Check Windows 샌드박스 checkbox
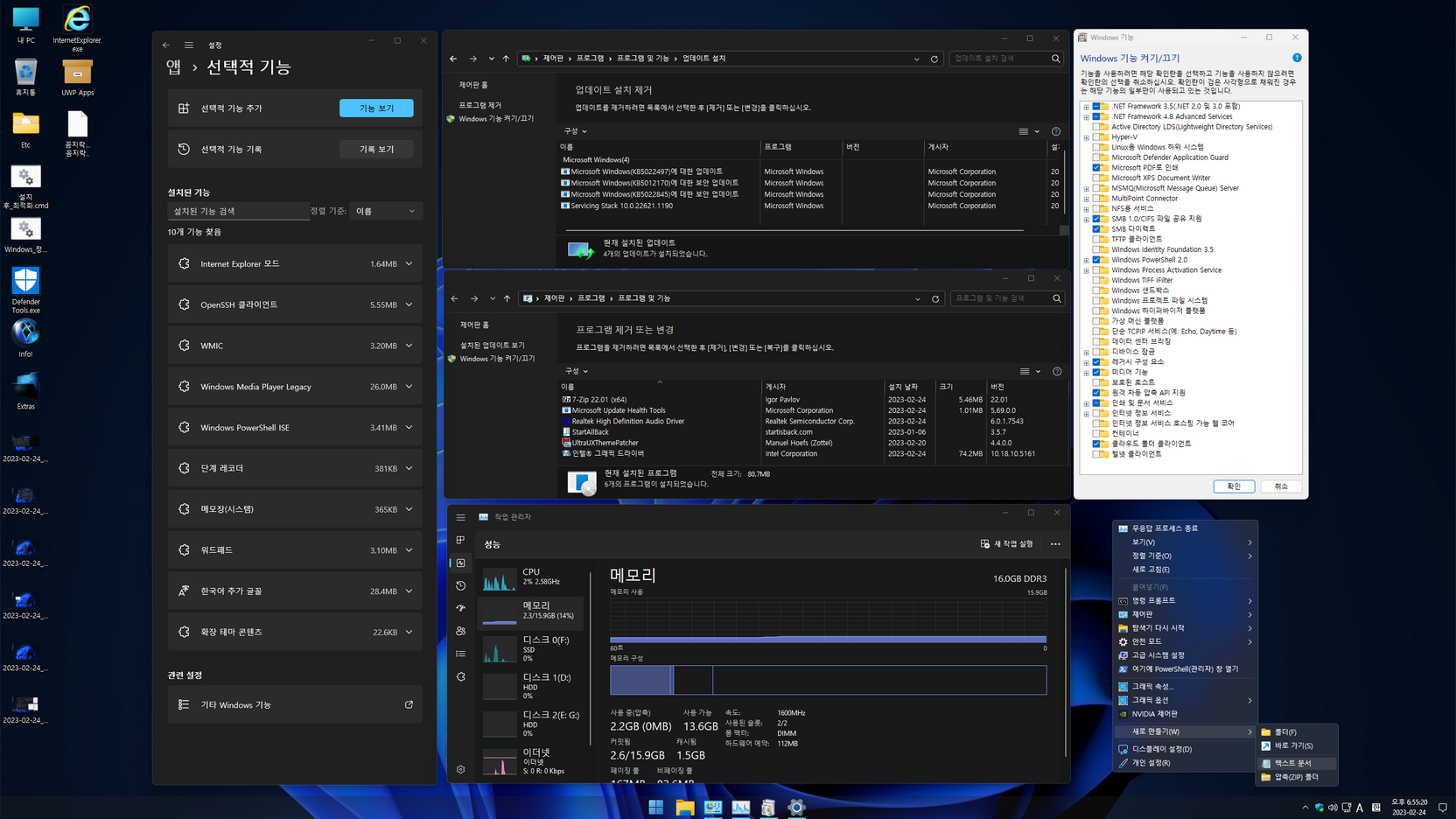 coord(1095,290)
